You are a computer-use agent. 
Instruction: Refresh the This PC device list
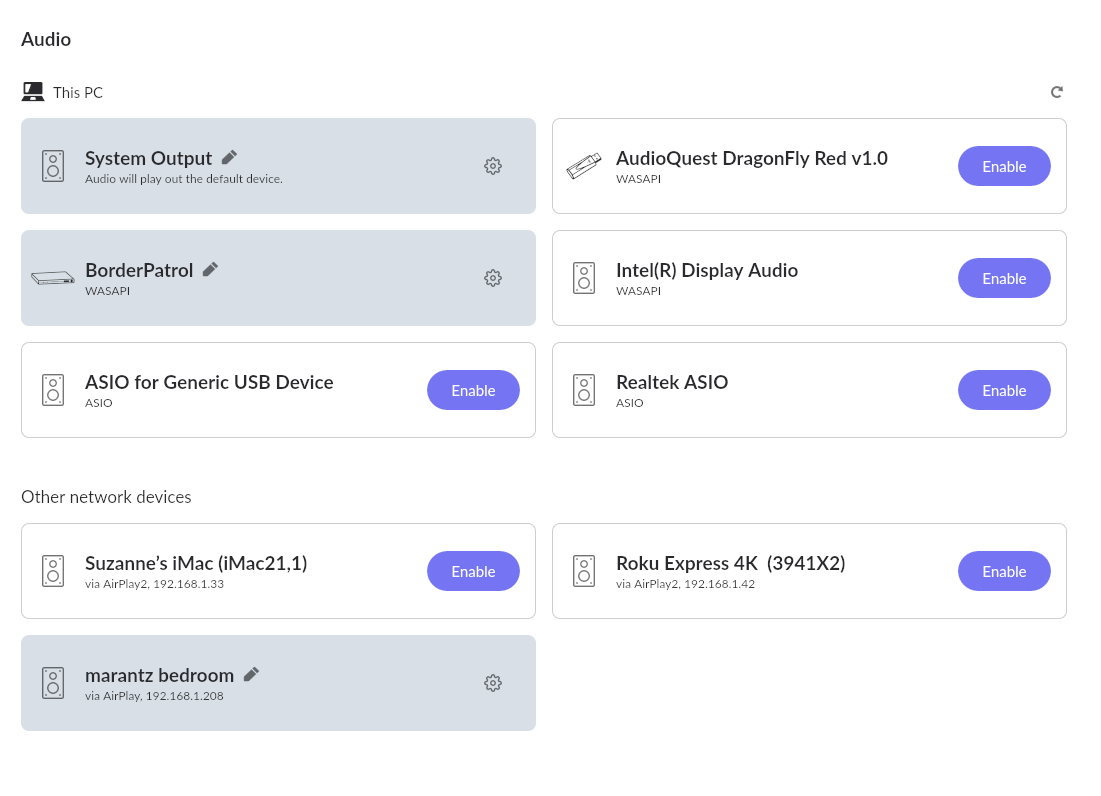click(x=1056, y=92)
